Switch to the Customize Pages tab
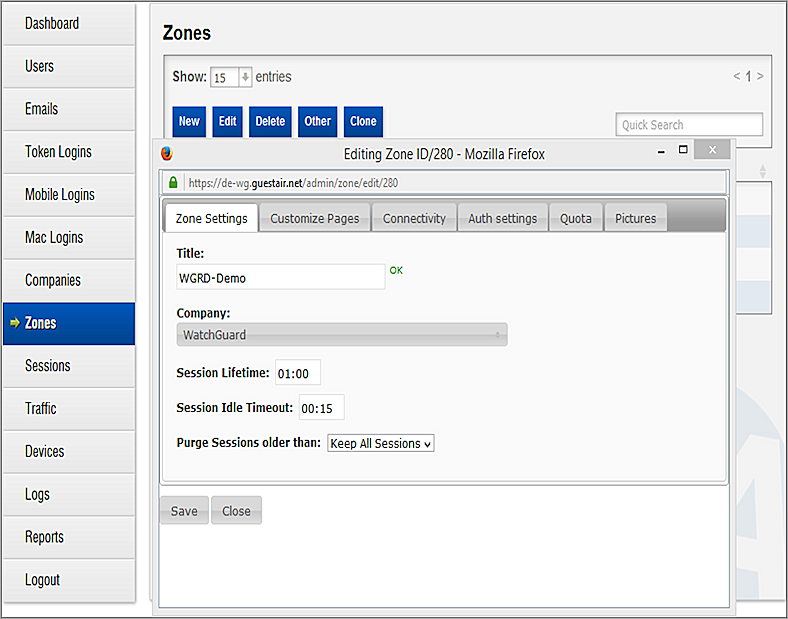 (x=315, y=218)
